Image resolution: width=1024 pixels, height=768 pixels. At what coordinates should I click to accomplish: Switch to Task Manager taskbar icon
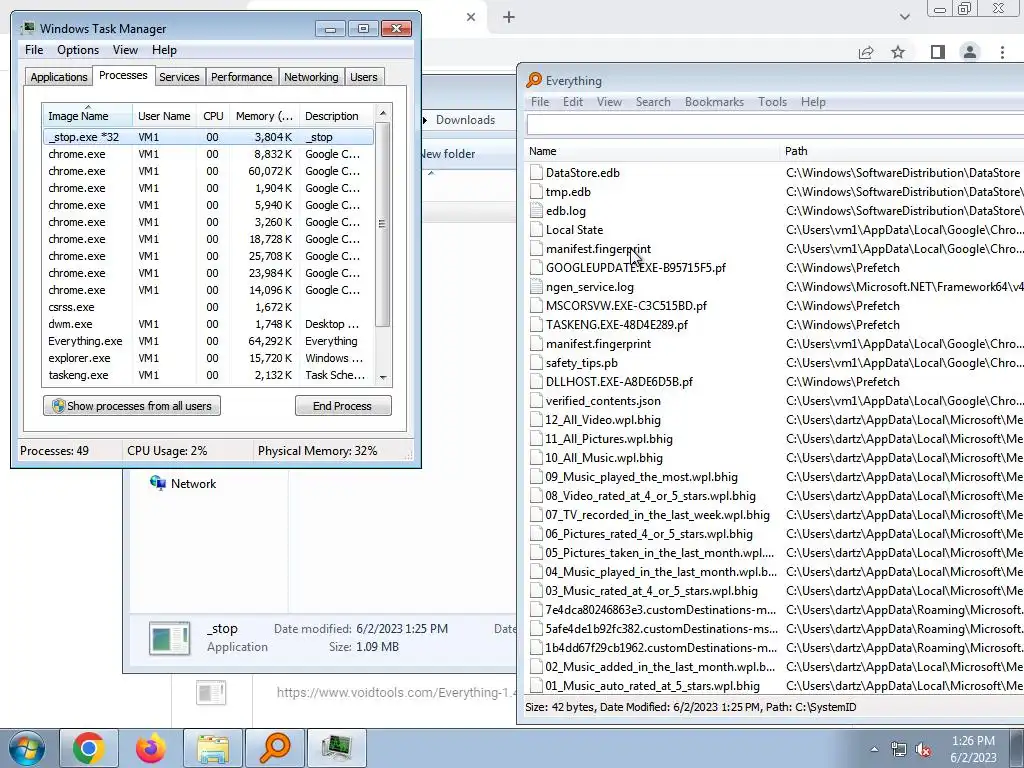point(337,748)
